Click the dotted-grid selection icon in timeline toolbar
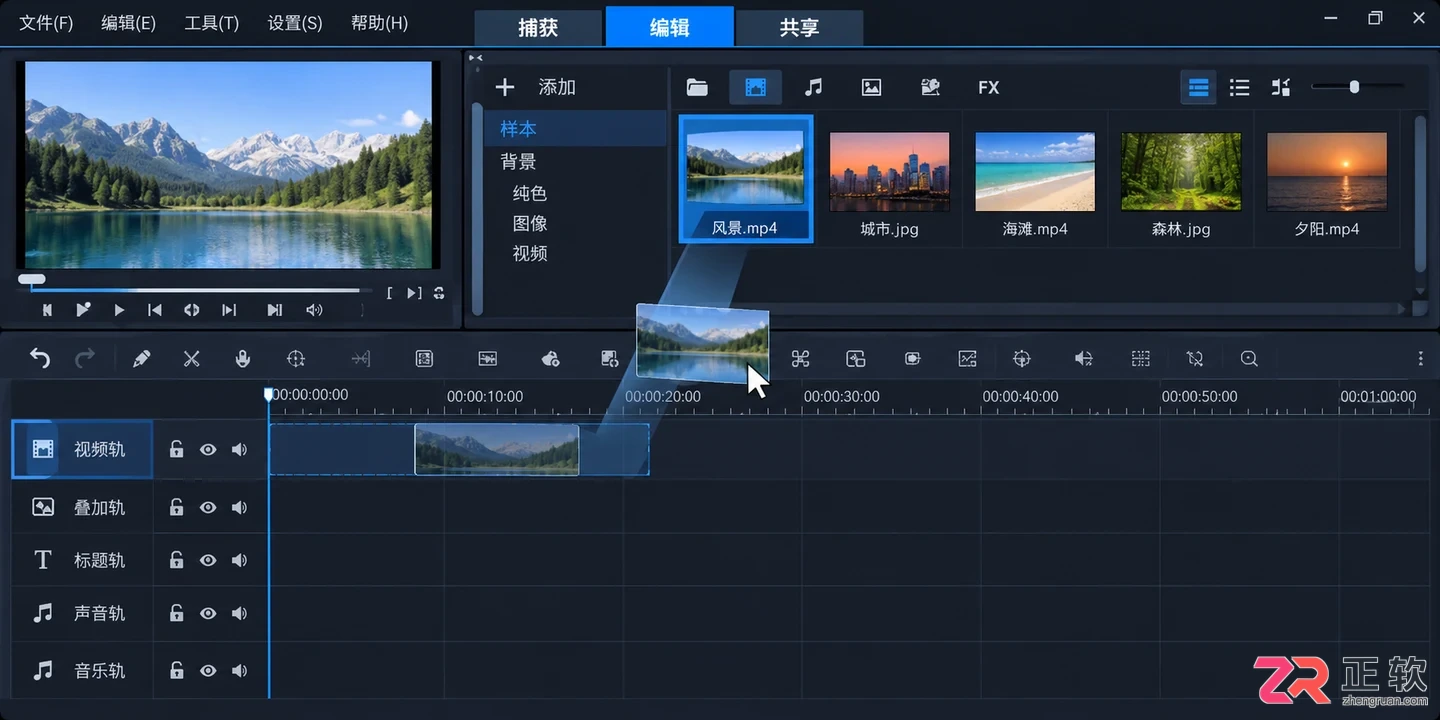This screenshot has width=1440, height=720. (x=1140, y=358)
